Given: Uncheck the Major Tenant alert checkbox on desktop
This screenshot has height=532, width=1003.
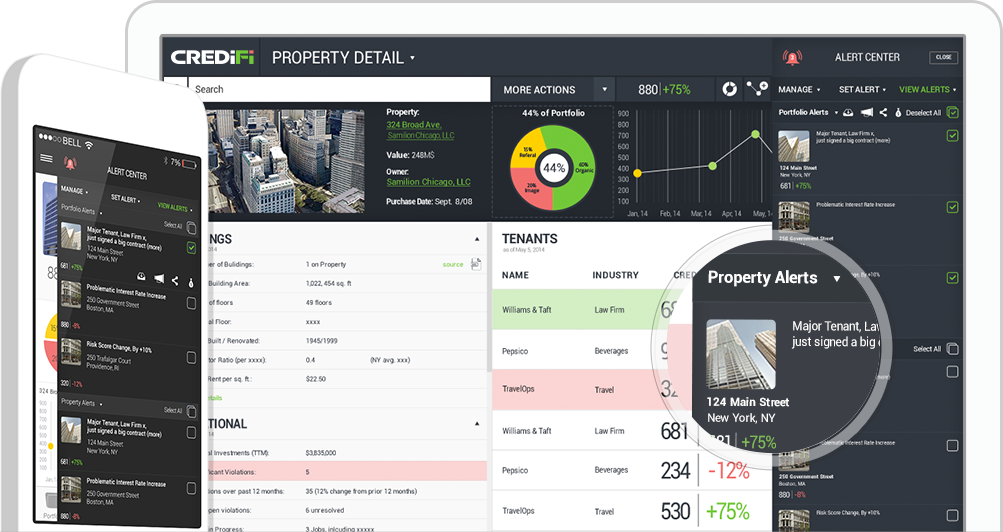Looking at the screenshot, I should (952, 136).
